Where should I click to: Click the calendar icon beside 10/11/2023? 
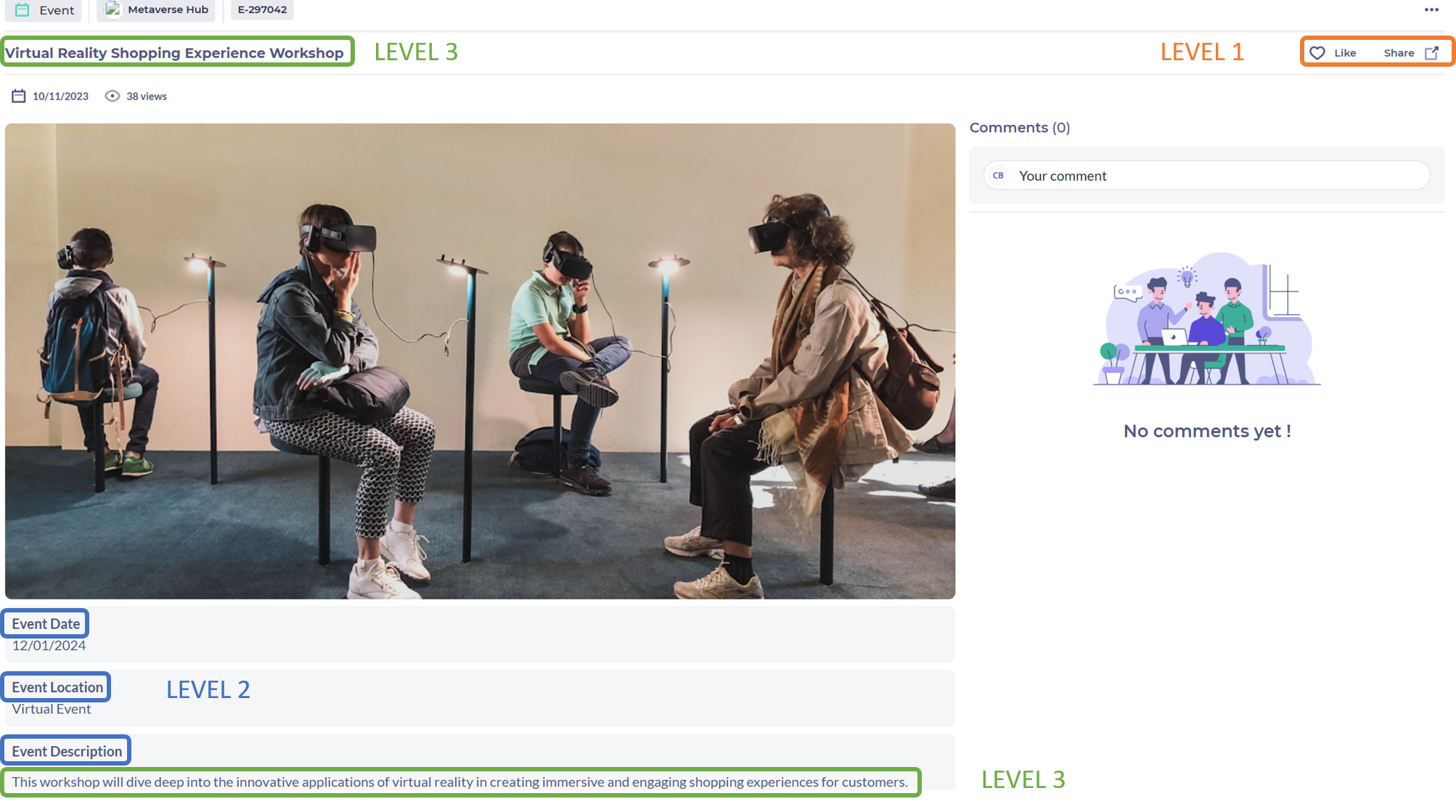(19, 96)
